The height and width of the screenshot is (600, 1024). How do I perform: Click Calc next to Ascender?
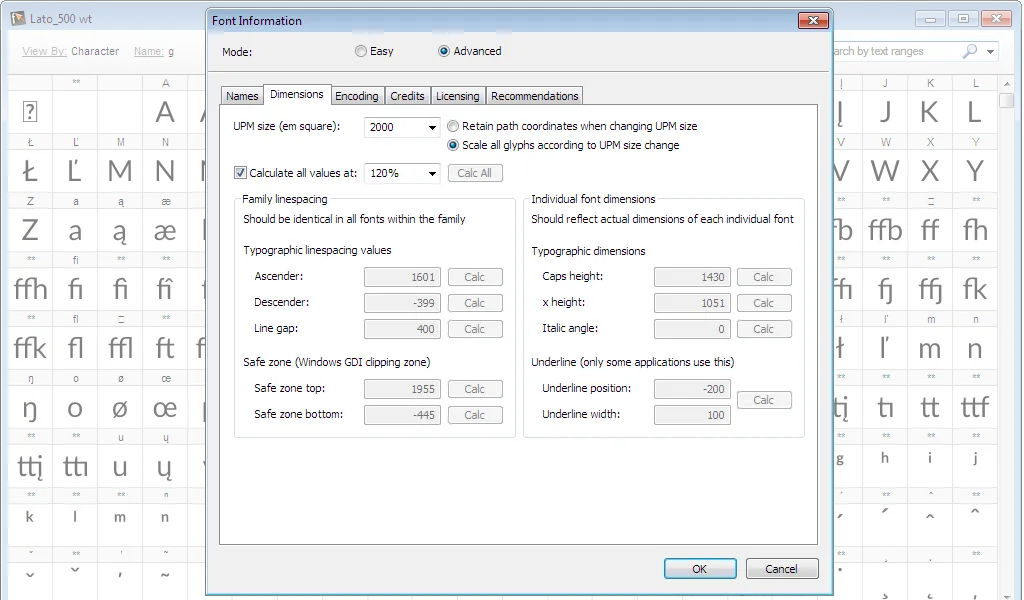click(475, 276)
